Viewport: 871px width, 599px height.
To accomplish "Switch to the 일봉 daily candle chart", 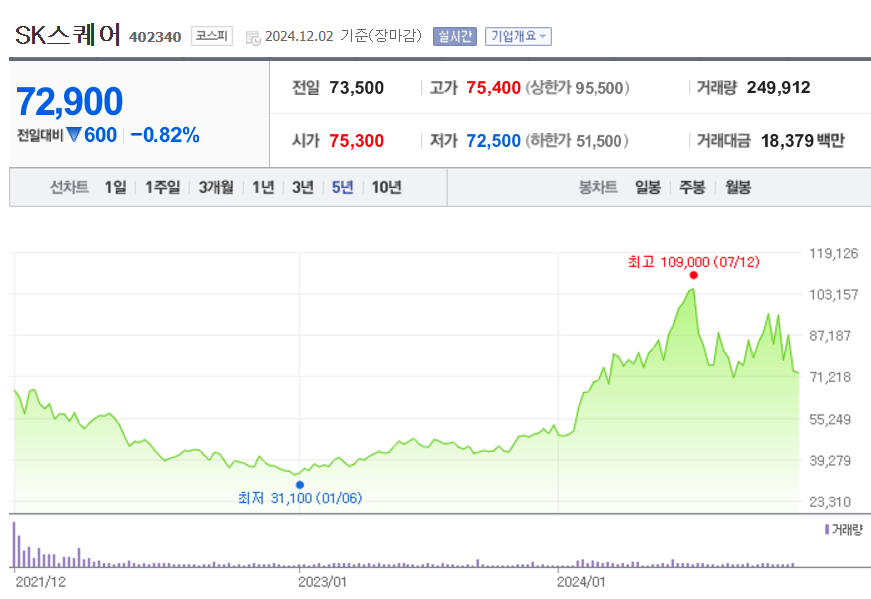I will pos(648,187).
